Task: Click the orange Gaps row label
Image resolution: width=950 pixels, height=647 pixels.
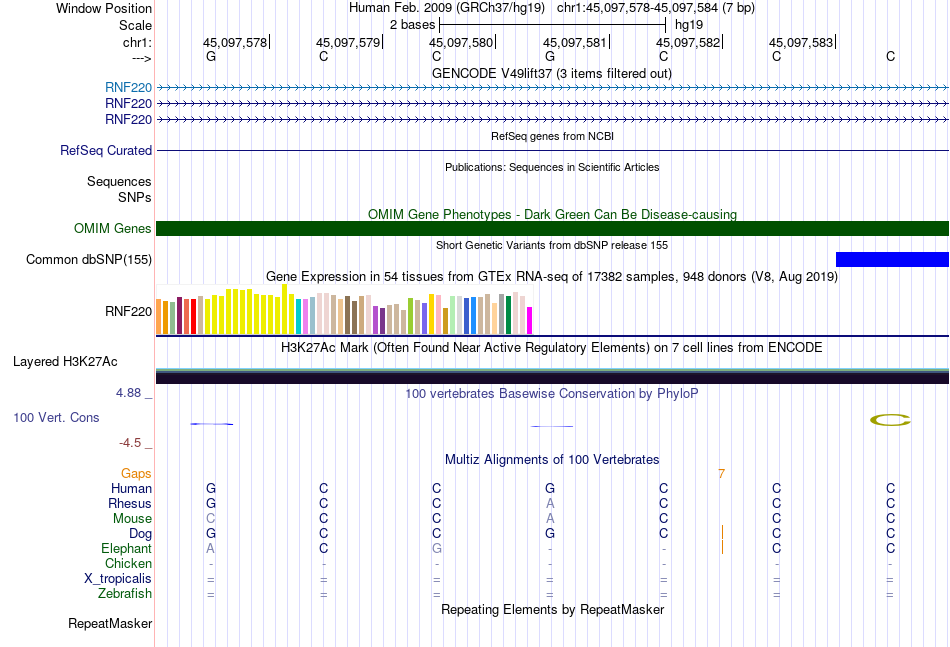Action: (x=136, y=474)
